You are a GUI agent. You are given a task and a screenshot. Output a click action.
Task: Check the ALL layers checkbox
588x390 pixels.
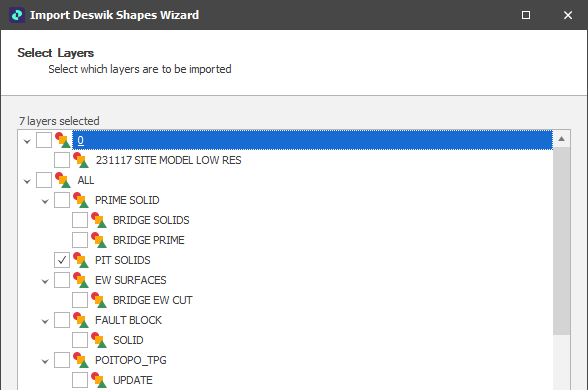[x=44, y=180]
